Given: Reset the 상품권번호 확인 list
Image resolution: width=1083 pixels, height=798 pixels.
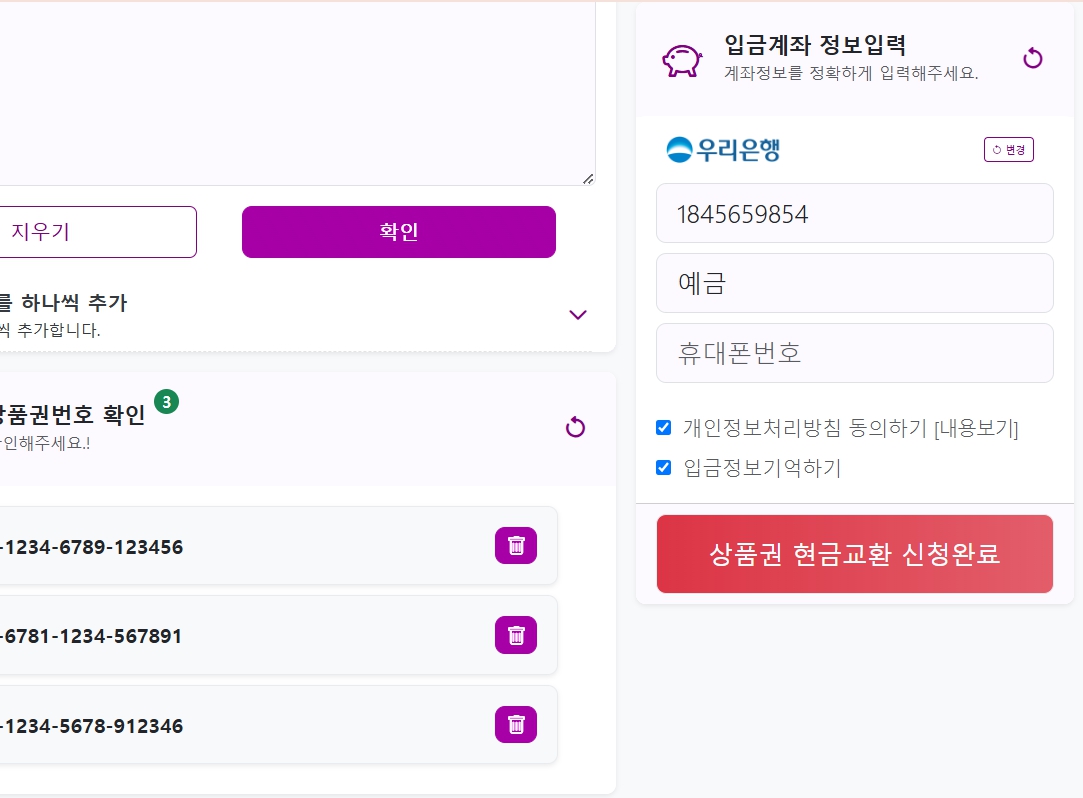Looking at the screenshot, I should coord(575,428).
